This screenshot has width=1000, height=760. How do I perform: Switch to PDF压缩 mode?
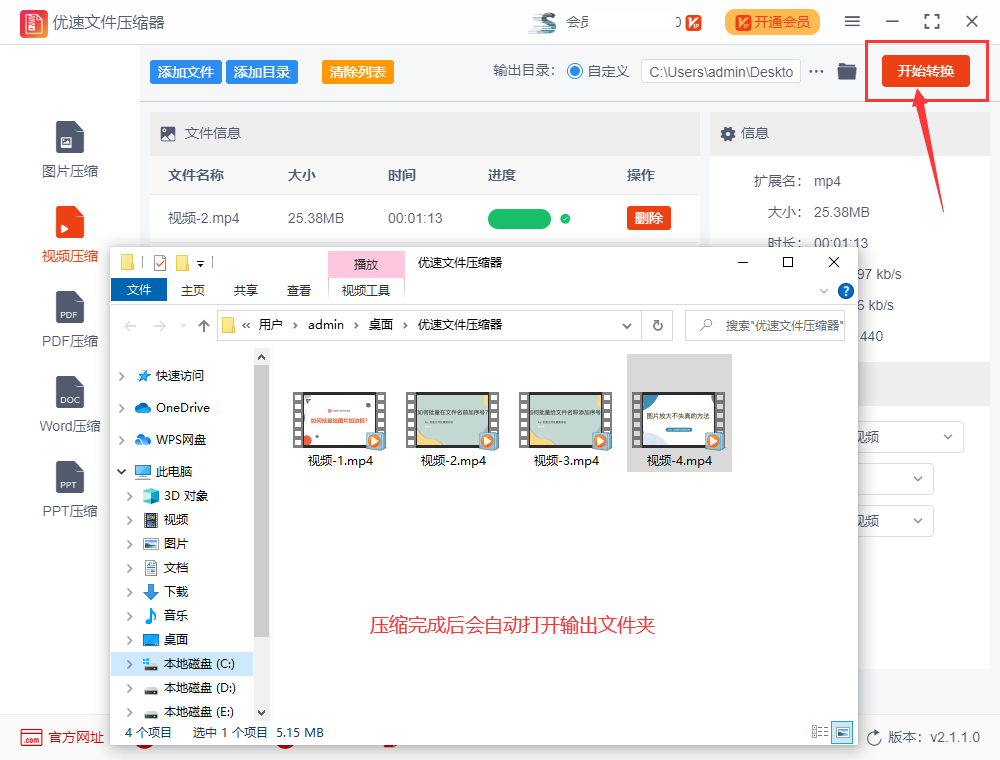[x=69, y=318]
